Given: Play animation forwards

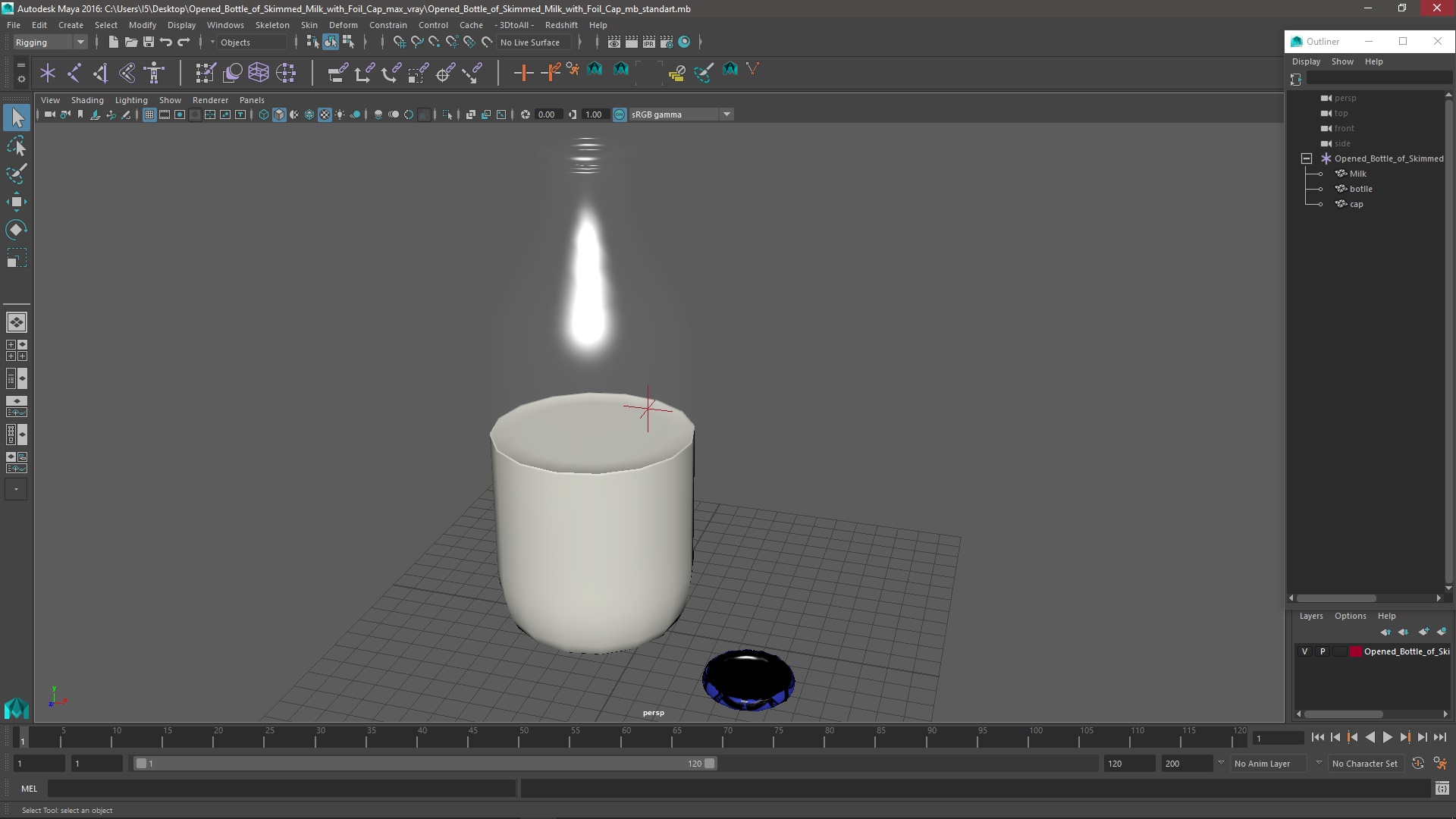Looking at the screenshot, I should tap(1387, 737).
